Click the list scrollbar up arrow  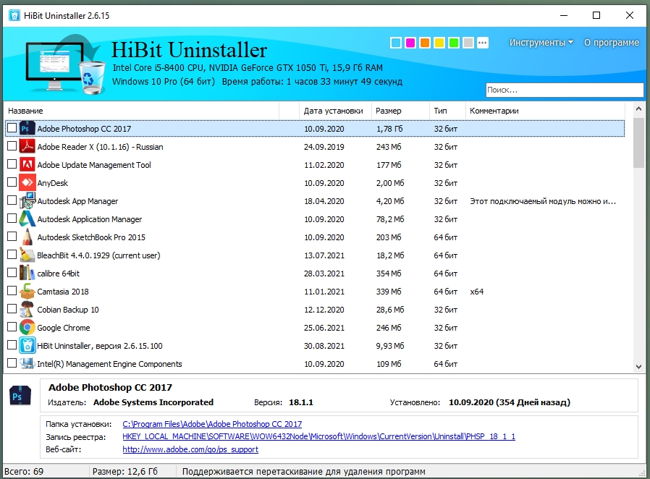[638, 109]
